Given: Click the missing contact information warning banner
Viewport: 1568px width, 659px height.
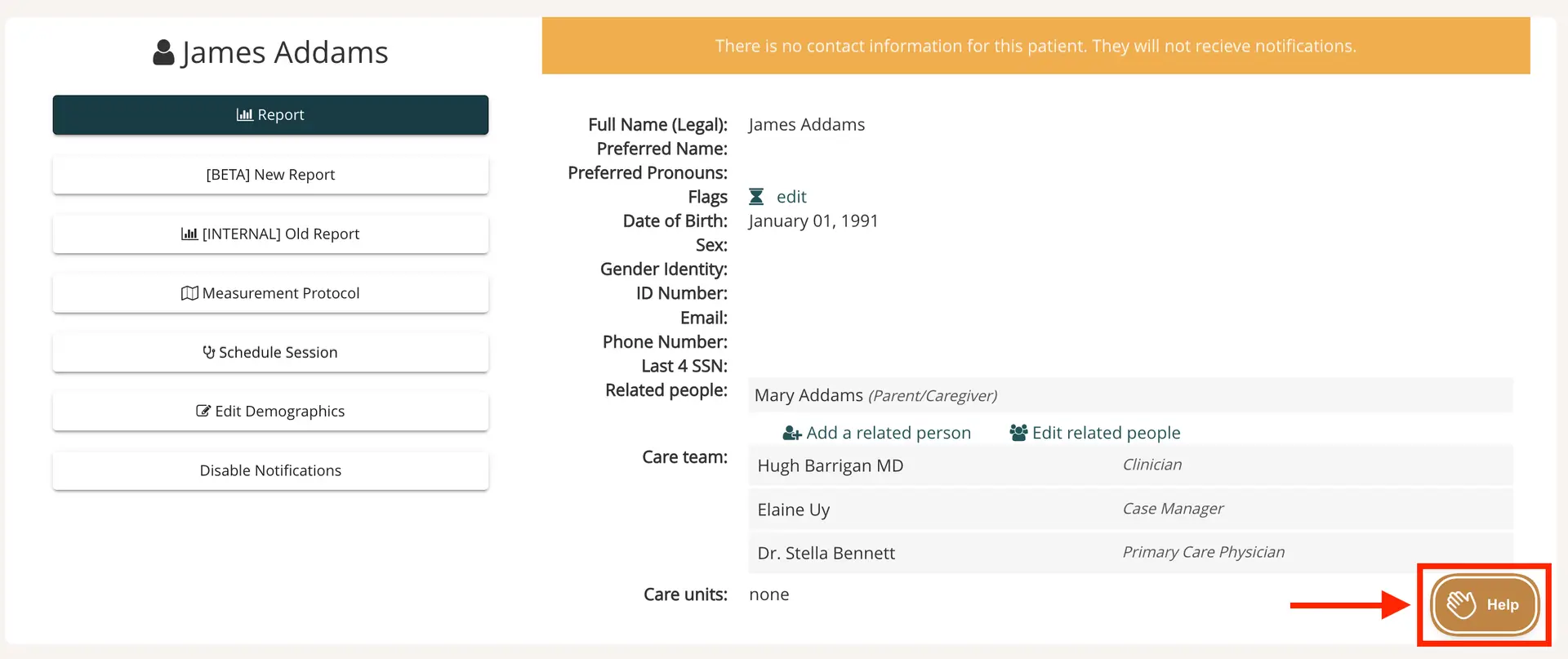Looking at the screenshot, I should (x=1036, y=45).
